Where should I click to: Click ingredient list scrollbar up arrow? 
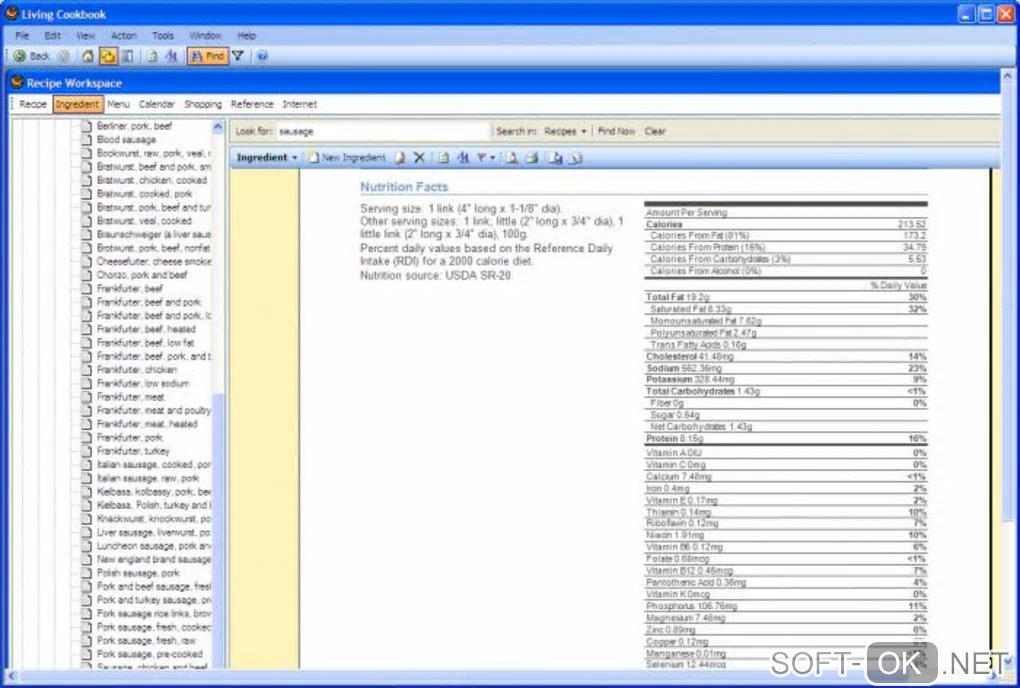(218, 127)
